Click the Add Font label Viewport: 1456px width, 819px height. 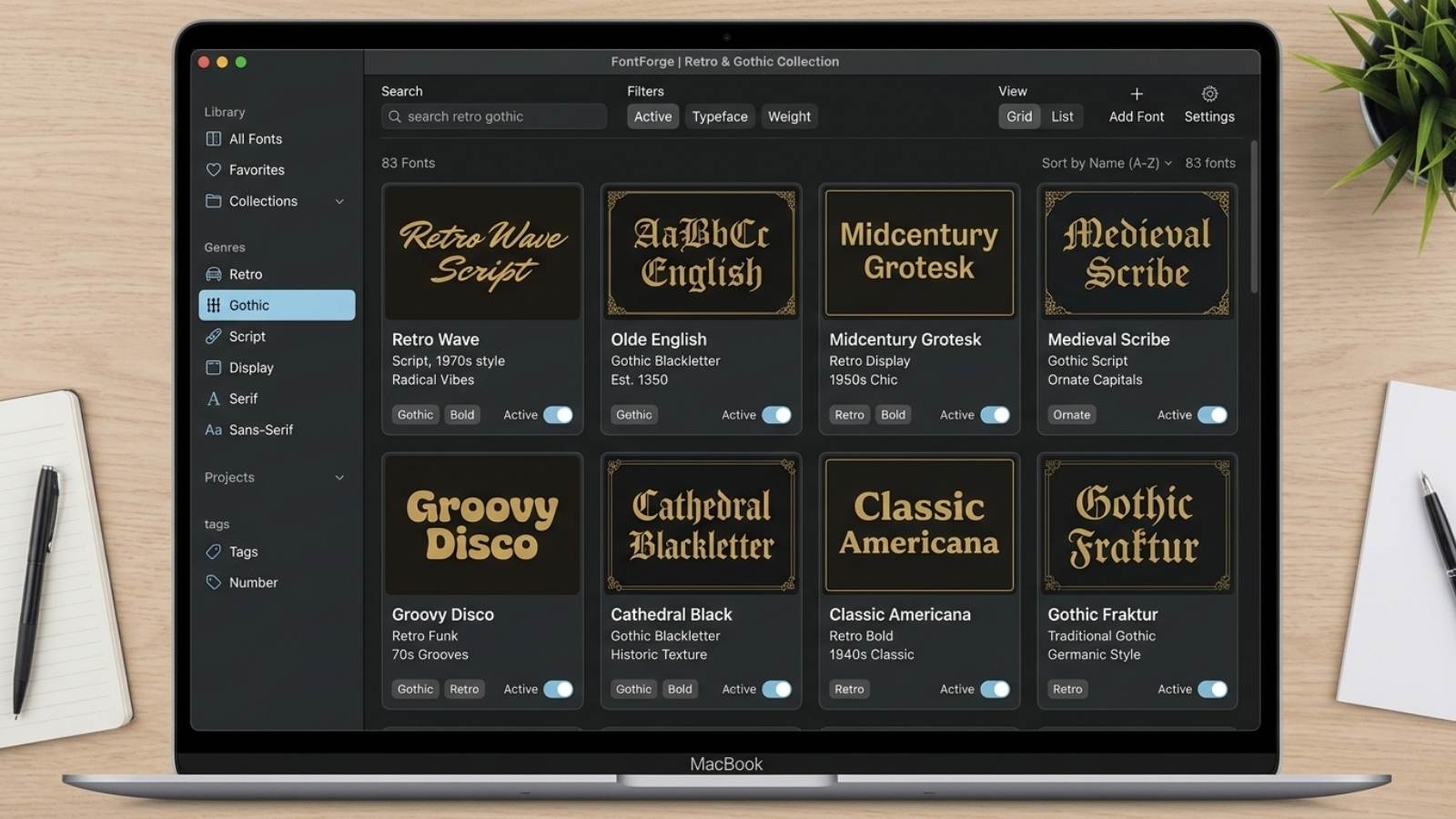click(x=1137, y=116)
